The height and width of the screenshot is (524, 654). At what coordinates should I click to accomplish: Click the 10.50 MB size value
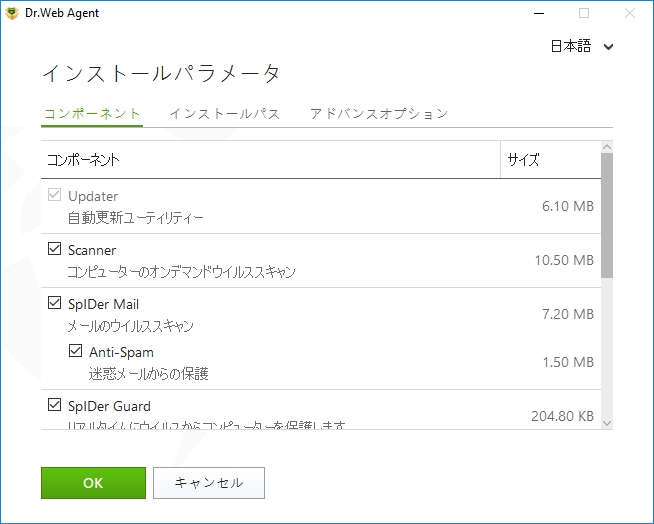click(x=564, y=260)
